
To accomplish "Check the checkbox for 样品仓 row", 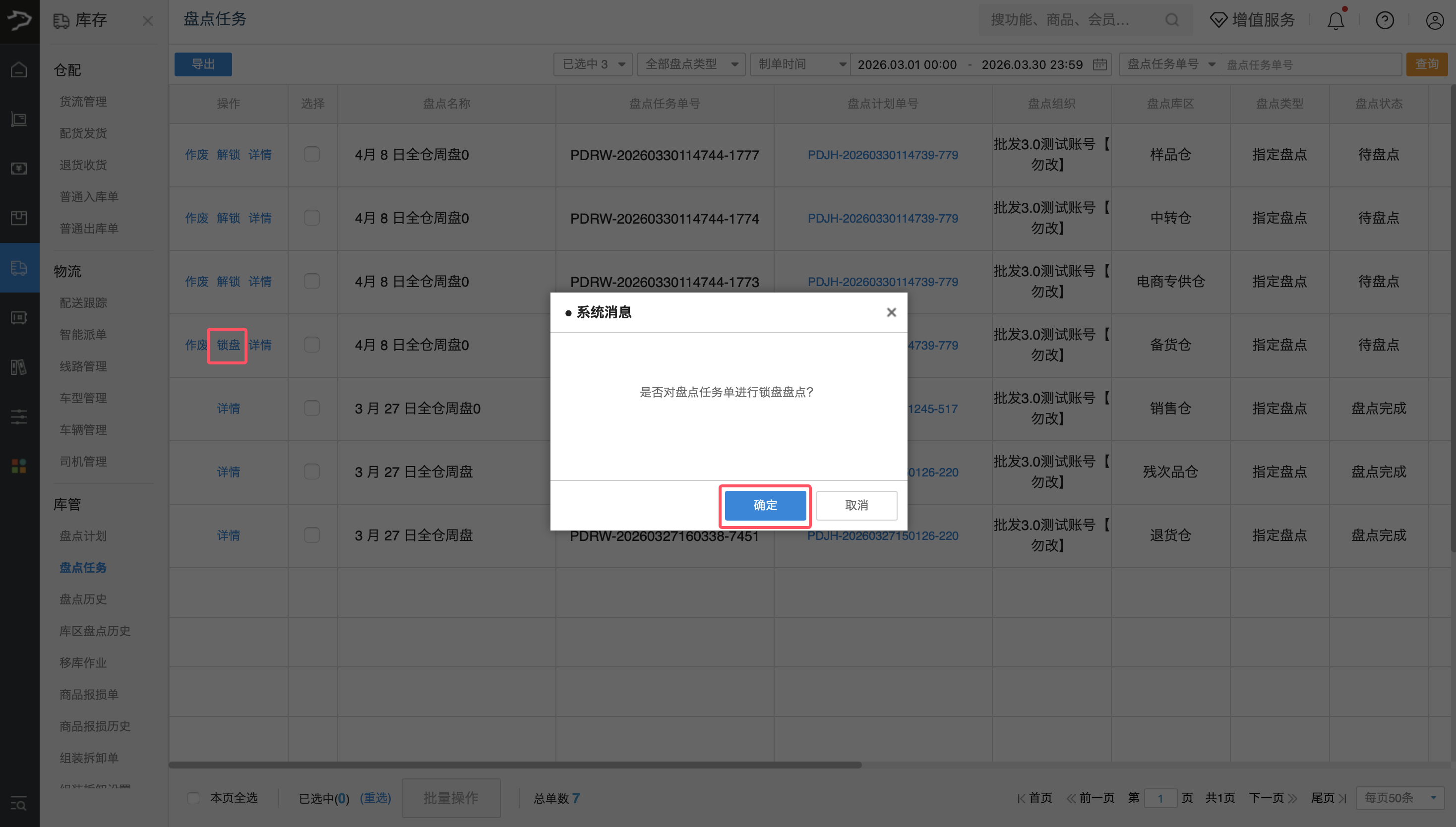I will [x=312, y=155].
